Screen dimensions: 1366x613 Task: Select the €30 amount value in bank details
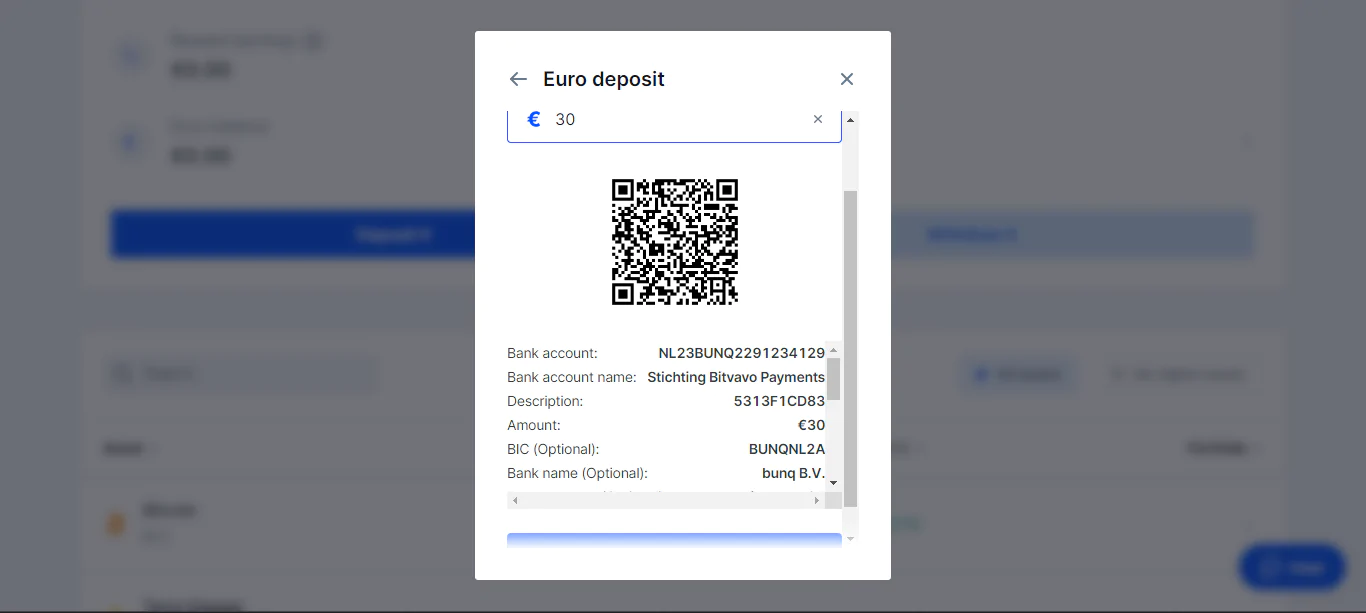pos(811,425)
